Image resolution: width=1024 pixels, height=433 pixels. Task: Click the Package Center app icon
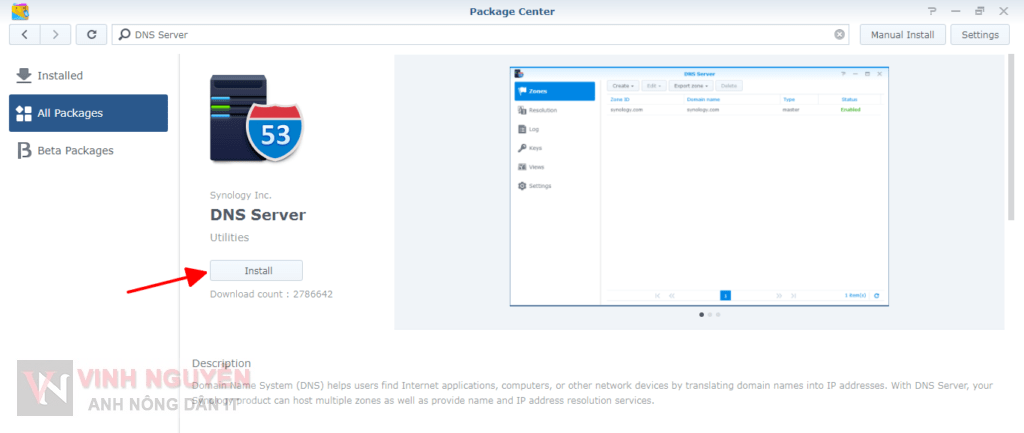point(19,12)
